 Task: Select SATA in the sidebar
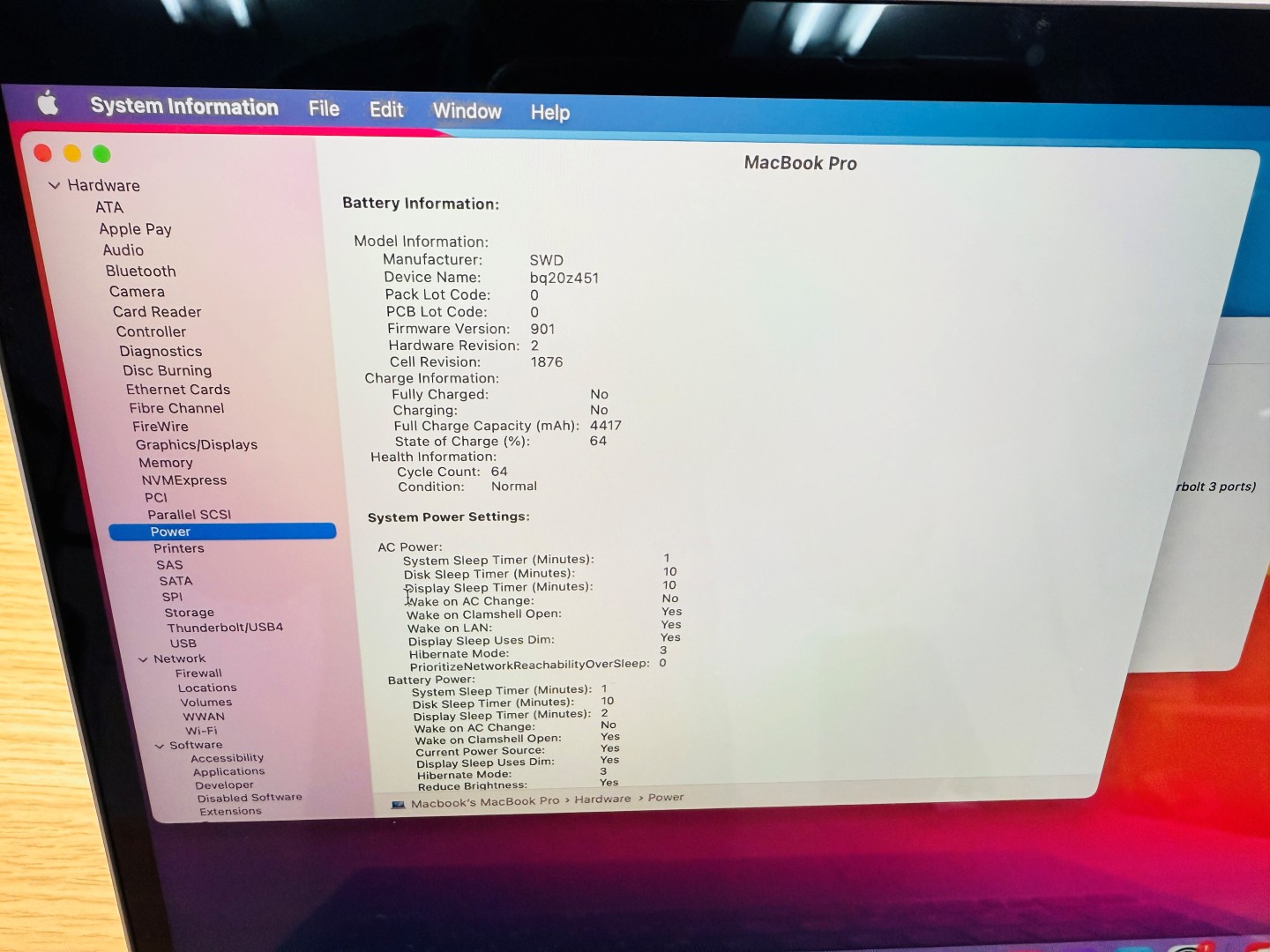tap(176, 581)
